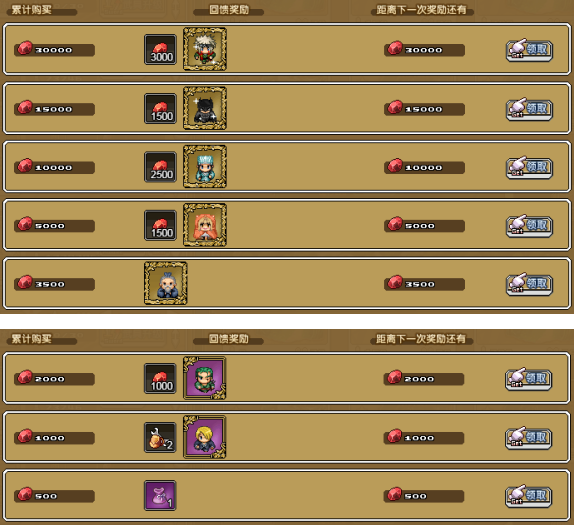Image resolution: width=574 pixels, height=525 pixels.
Task: Select the teal-haired girl character portrait
Action: (x=205, y=167)
